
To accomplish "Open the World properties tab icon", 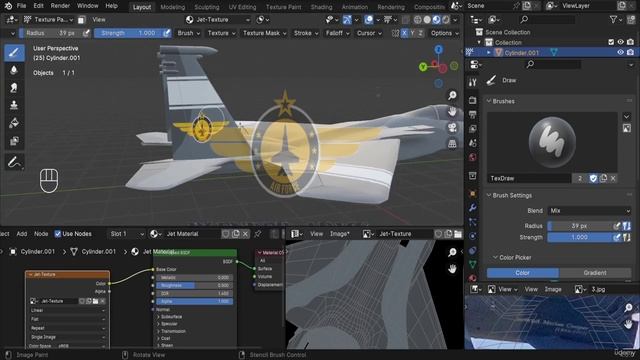I will click(x=473, y=157).
